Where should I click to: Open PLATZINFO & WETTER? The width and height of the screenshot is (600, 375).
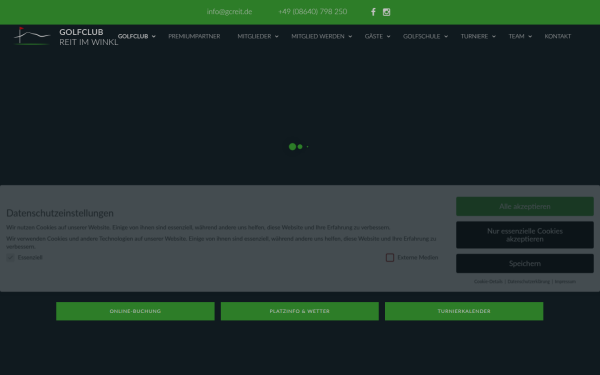click(300, 311)
